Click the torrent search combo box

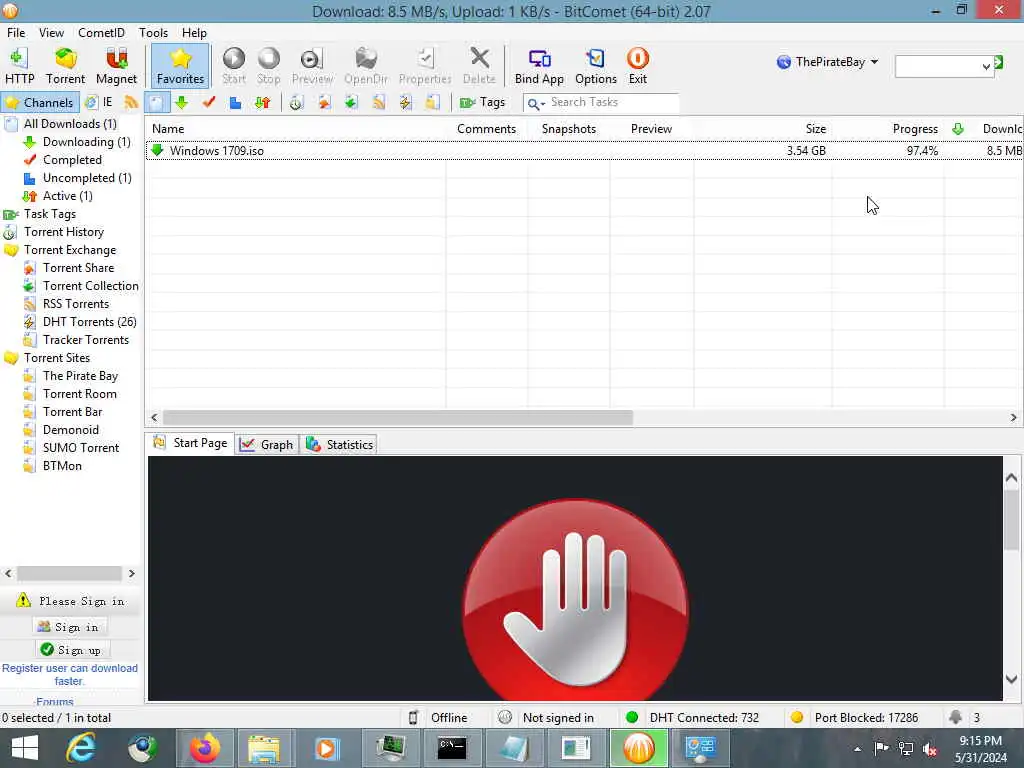point(944,66)
